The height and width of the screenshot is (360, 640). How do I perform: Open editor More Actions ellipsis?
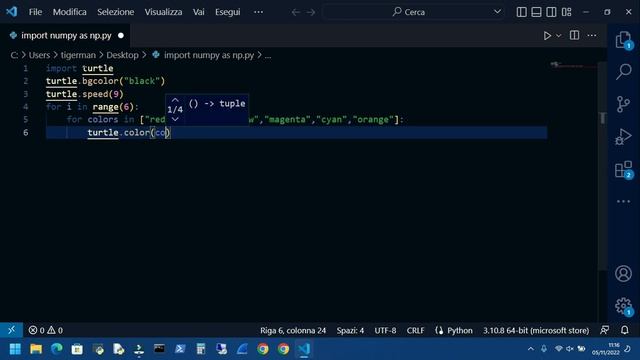tap(592, 36)
